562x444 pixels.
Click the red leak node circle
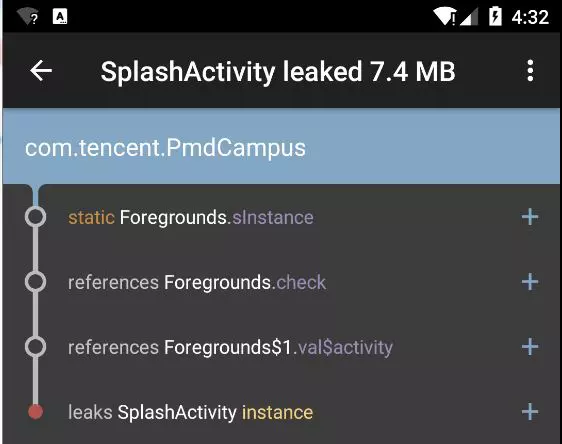(35, 412)
